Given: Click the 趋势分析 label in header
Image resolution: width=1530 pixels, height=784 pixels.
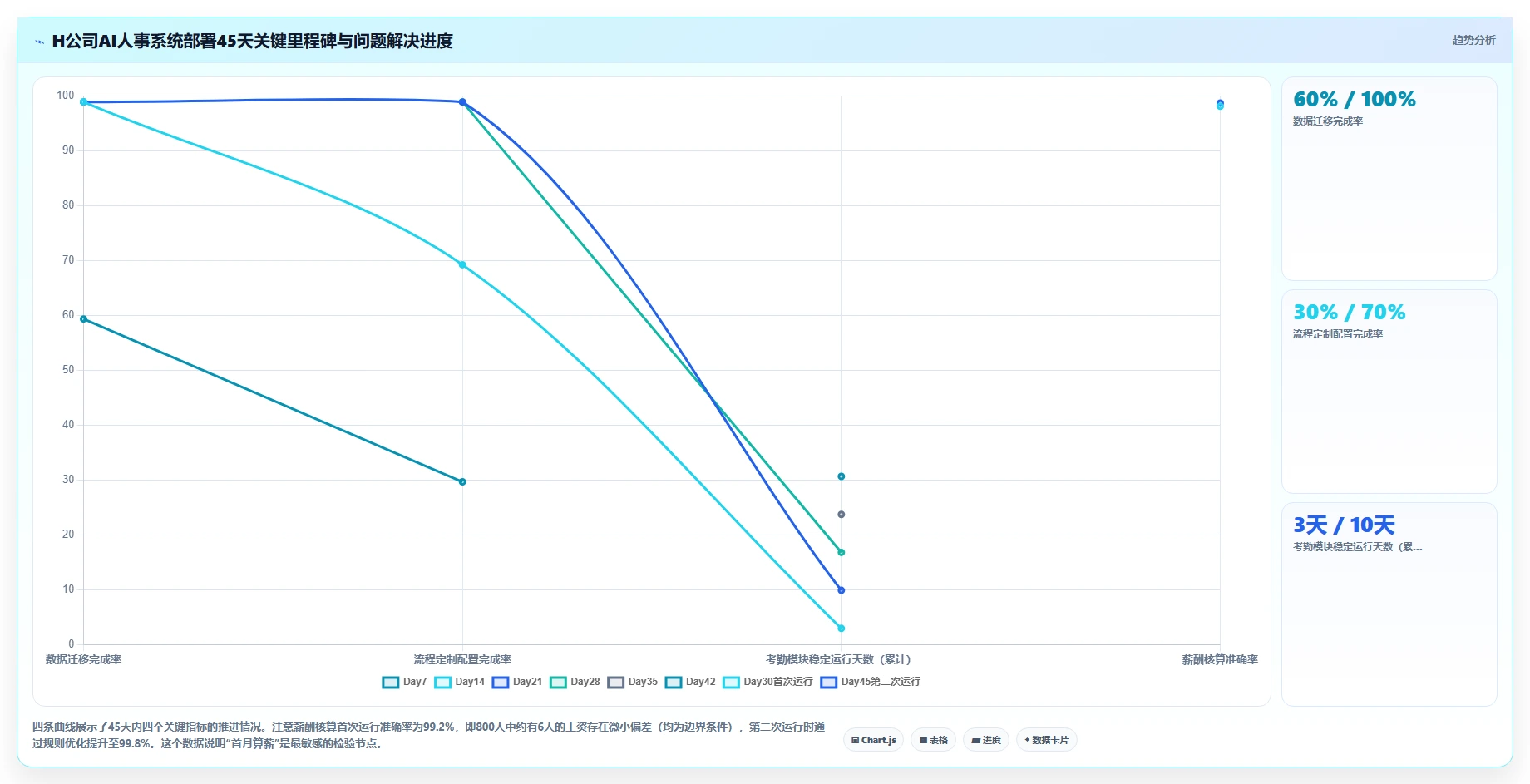Looking at the screenshot, I should click(x=1473, y=40).
